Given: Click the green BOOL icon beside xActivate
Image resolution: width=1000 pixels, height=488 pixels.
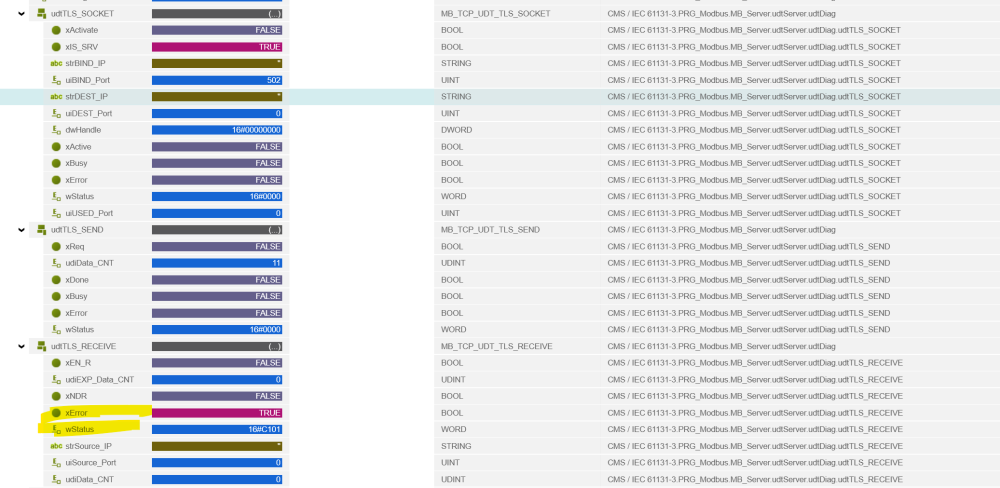Looking at the screenshot, I should 56,30.
